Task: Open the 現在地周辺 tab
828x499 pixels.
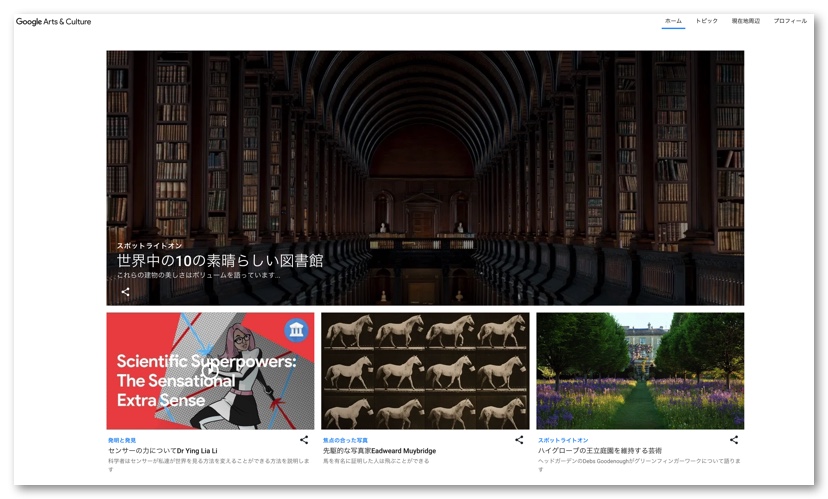Action: click(745, 21)
